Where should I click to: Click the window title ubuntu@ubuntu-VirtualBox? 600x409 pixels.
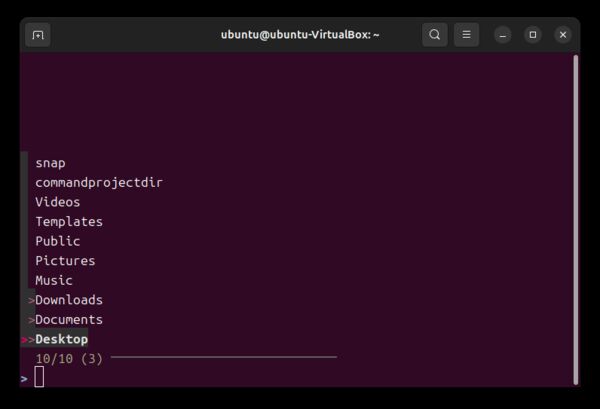300,35
